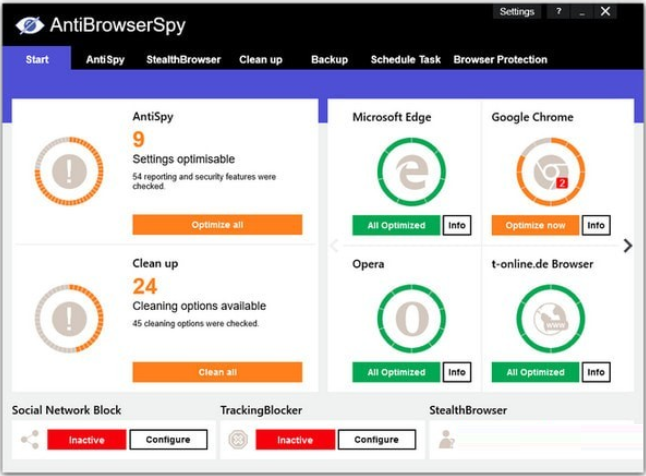646x476 pixels.
Task: Open the Schedule Task tab
Action: click(x=405, y=60)
